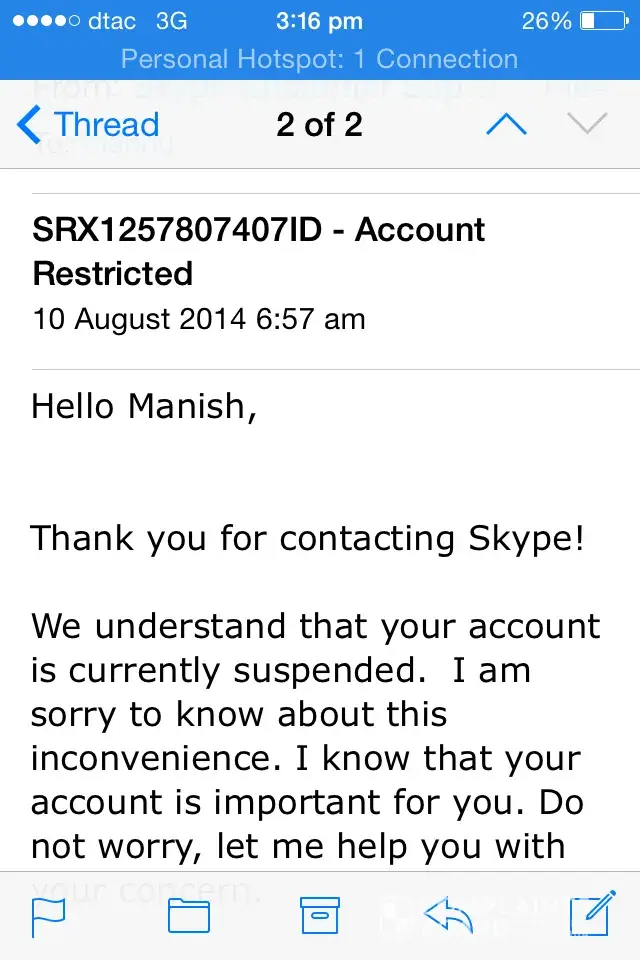
Task: Tap the 10 August 2014 date line
Action: point(199,319)
